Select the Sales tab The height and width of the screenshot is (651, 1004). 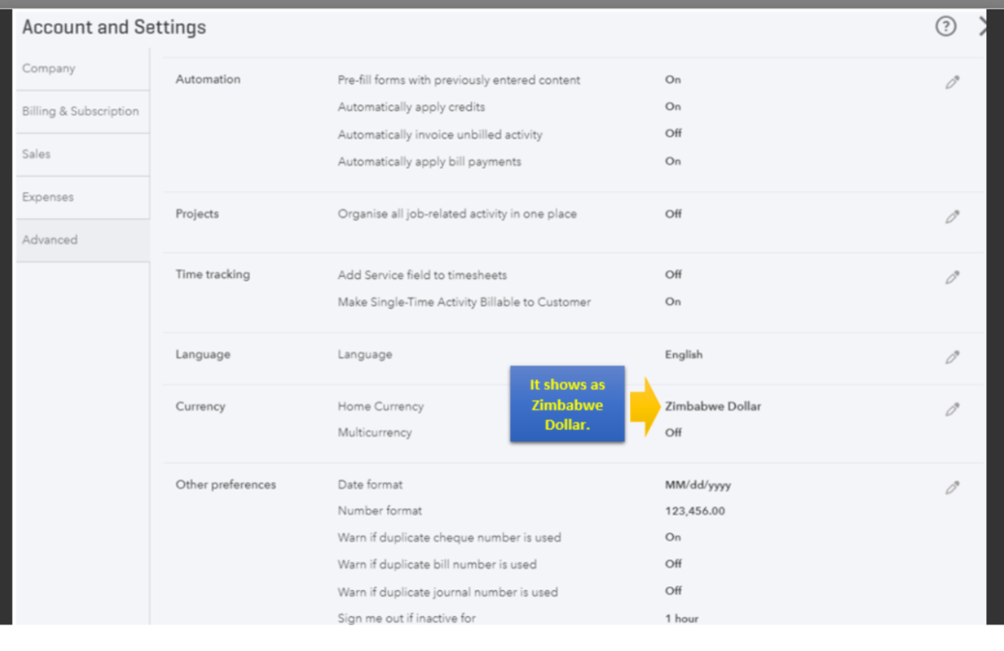(x=36, y=154)
